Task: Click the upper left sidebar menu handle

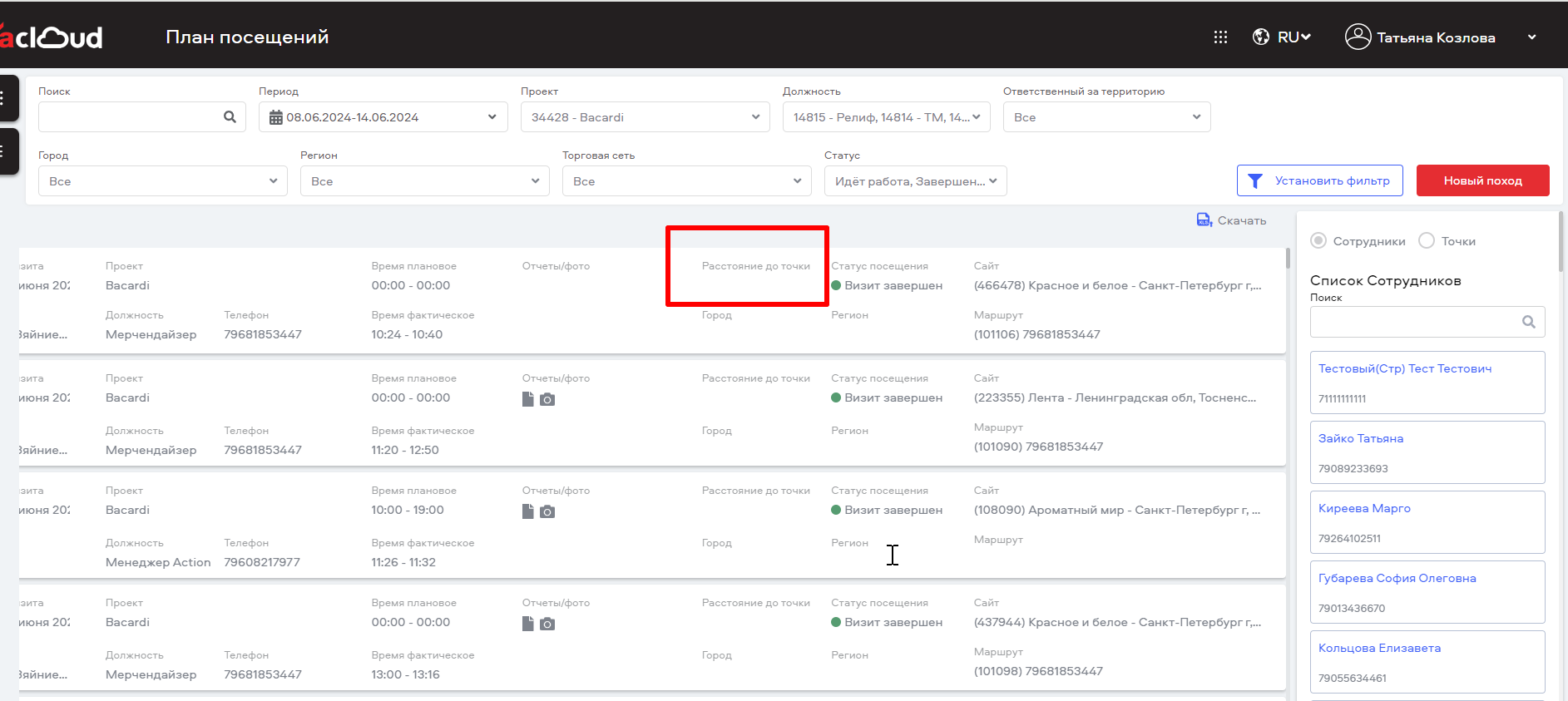Action: point(7,98)
